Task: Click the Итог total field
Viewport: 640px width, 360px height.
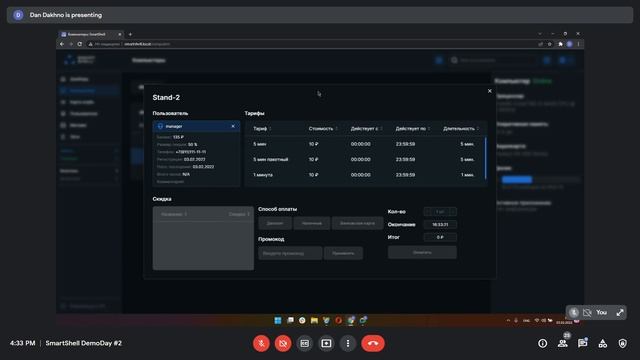Action: 440,237
